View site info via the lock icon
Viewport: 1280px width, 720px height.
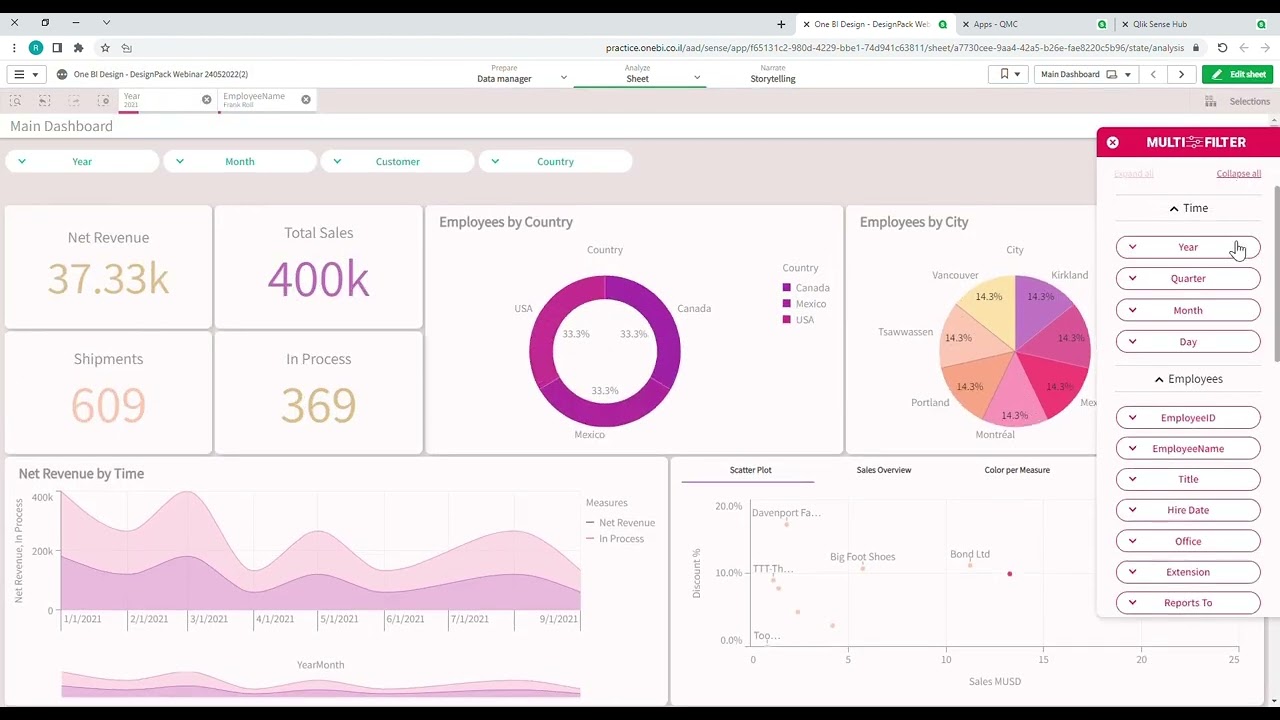[x=1195, y=47]
